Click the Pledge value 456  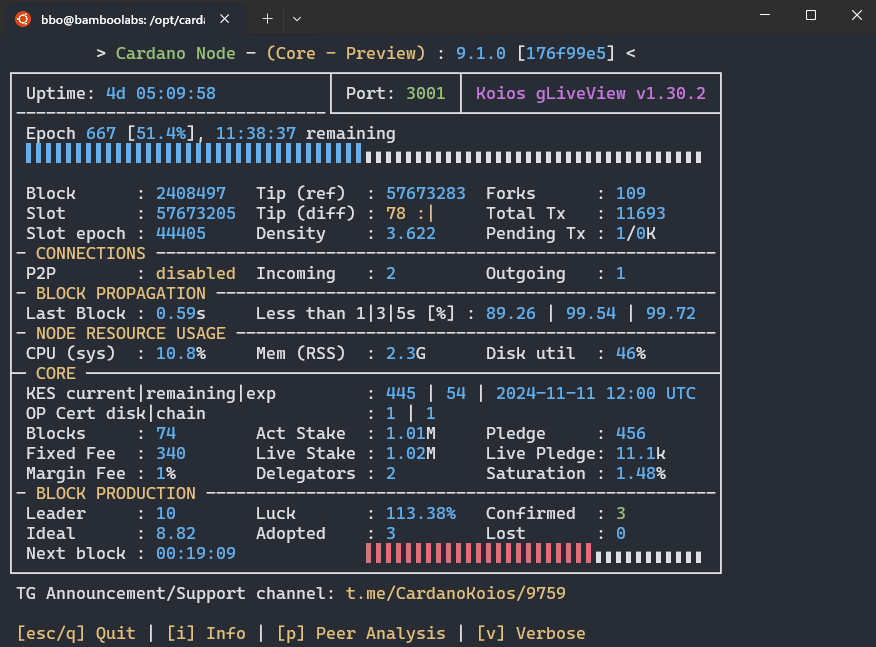[x=631, y=434]
